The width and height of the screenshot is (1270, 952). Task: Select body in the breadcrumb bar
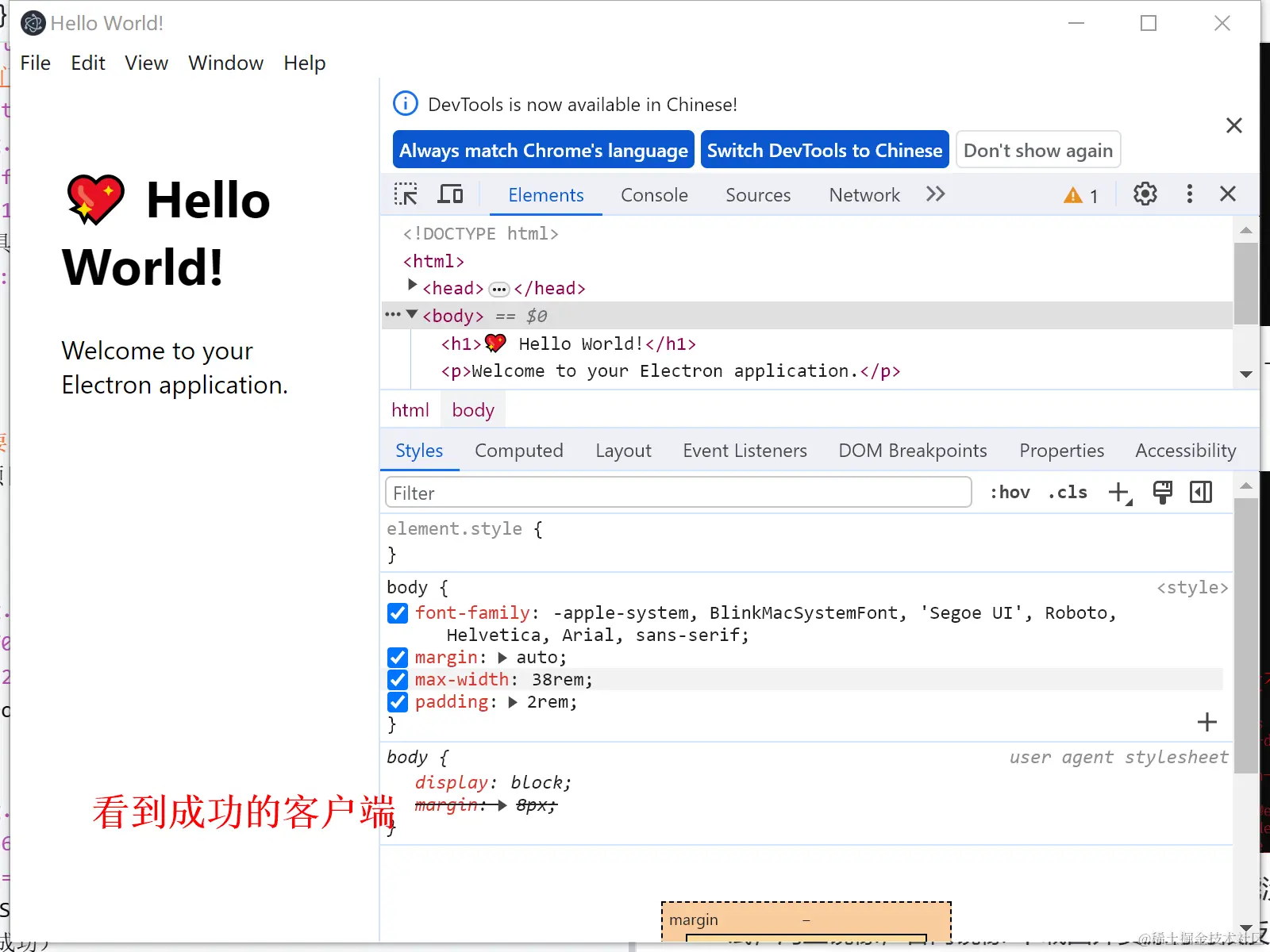coord(473,410)
